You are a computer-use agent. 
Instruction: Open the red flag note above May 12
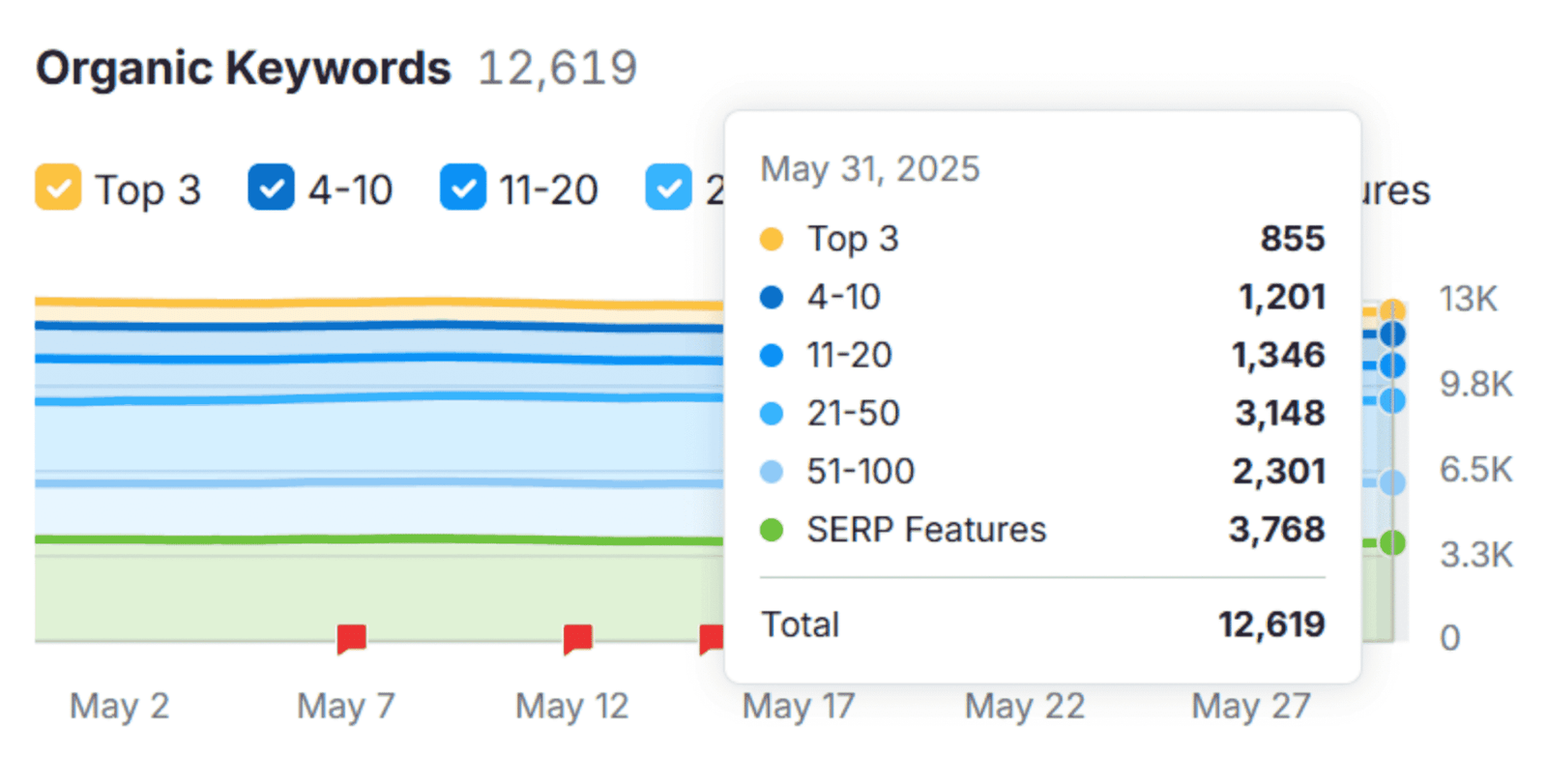coord(577,638)
